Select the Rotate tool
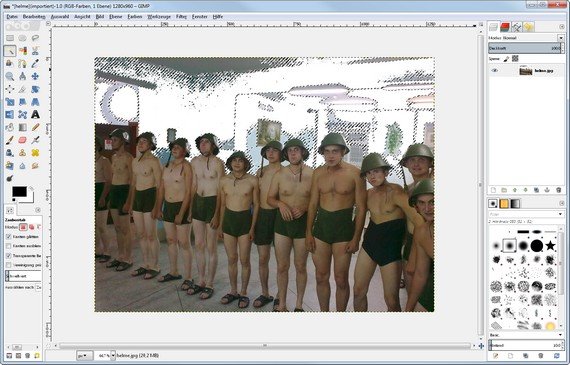 pos(35,89)
